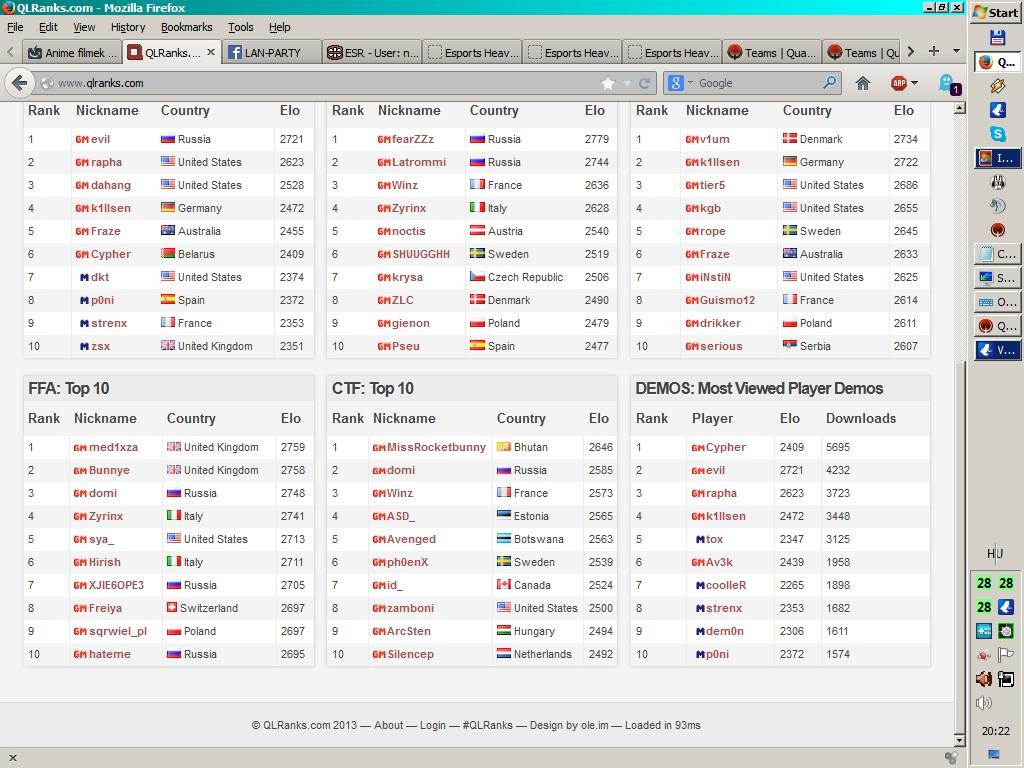Open the File menu

(x=15, y=27)
